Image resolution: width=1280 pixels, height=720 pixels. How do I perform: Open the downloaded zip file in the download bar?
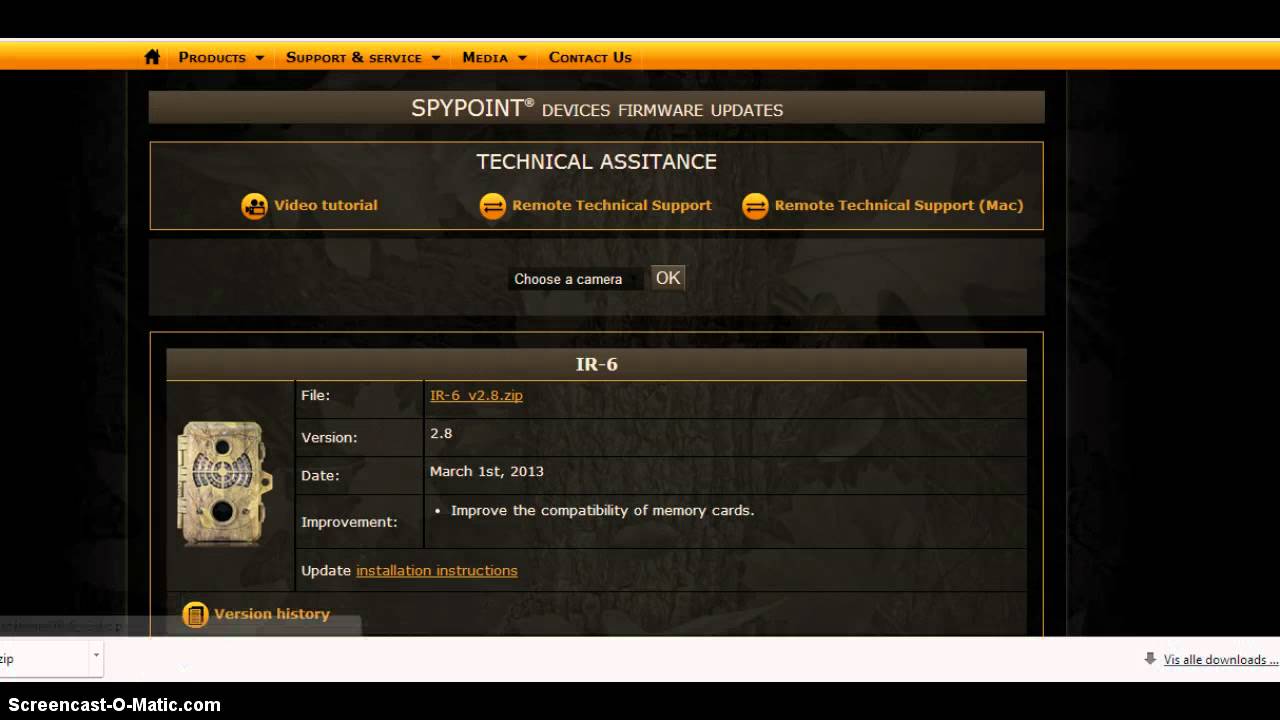(x=45, y=658)
